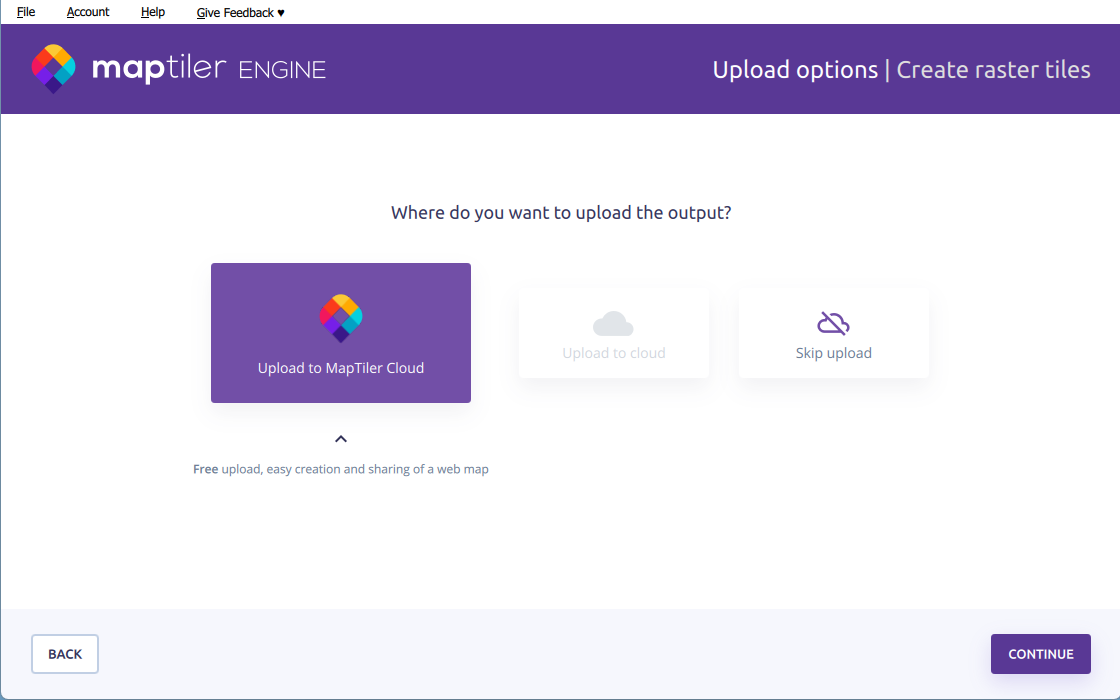The image size is (1120, 700).
Task: Click the "Where do you want to upload" heading
Action: coord(560,213)
